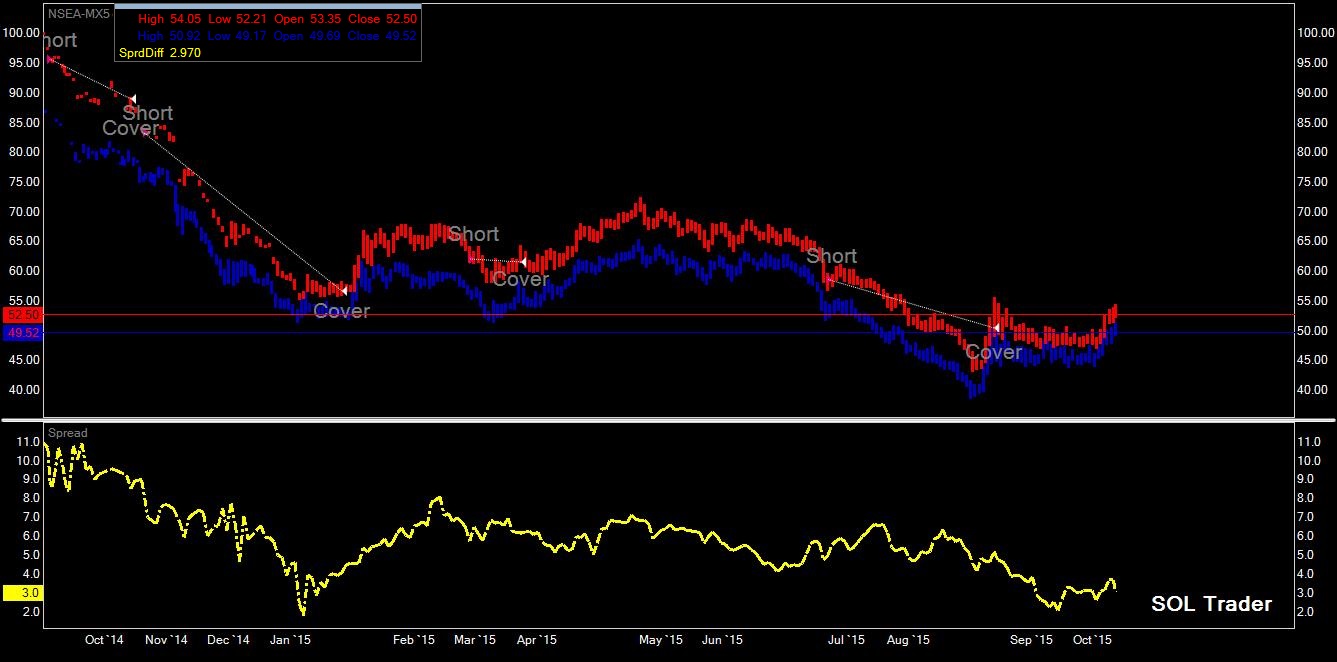Click the Mar '15 date axis label
The image size is (1337, 662).
(475, 640)
